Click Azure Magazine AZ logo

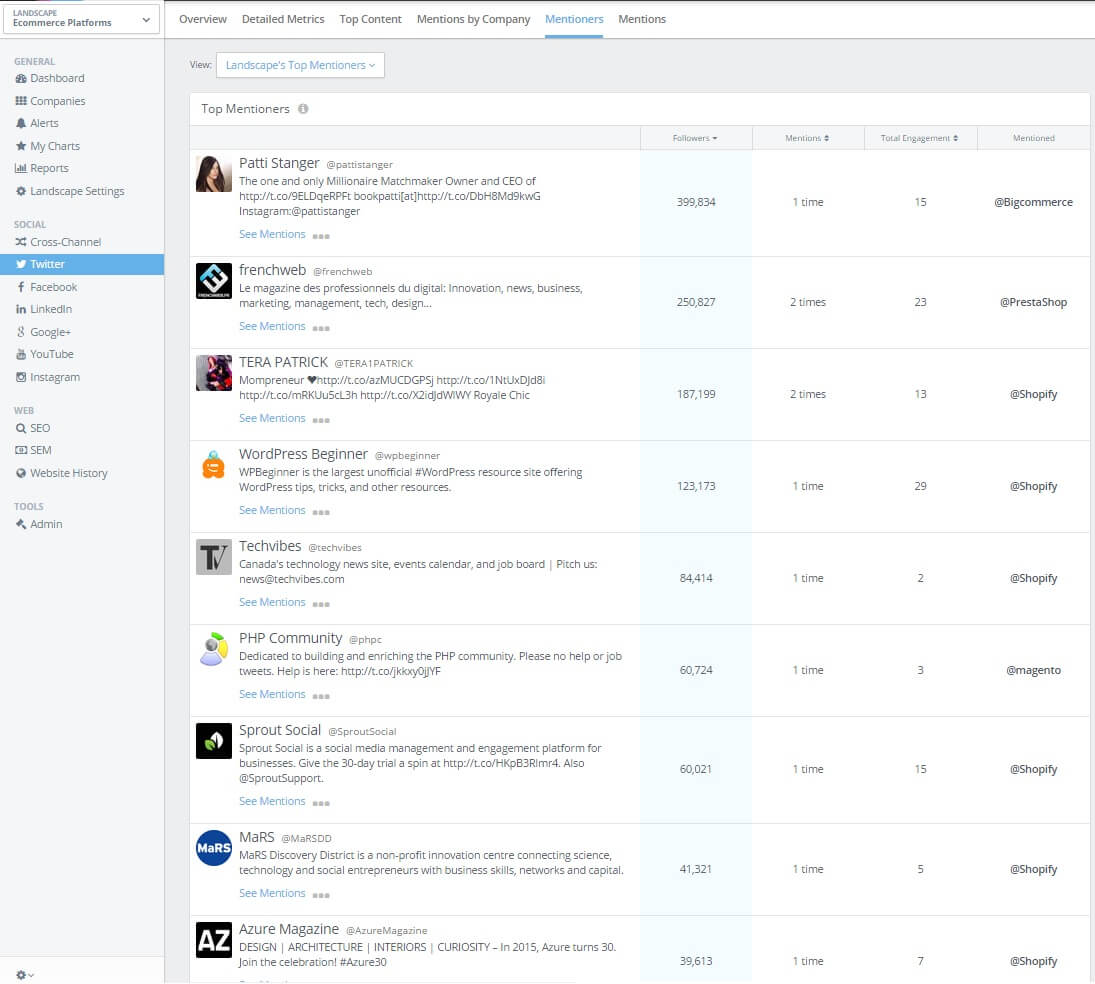(x=214, y=940)
